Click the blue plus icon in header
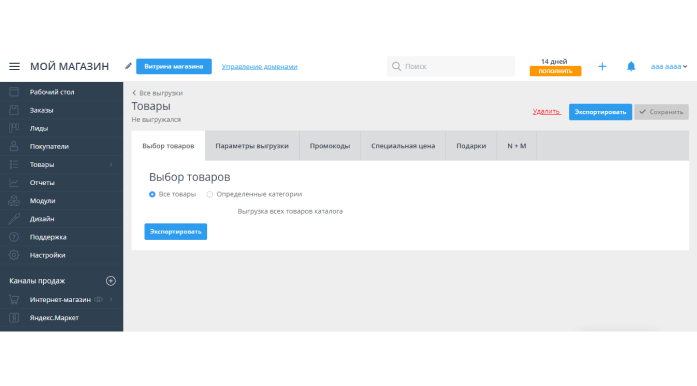This screenshot has width=697, height=386. 602,66
